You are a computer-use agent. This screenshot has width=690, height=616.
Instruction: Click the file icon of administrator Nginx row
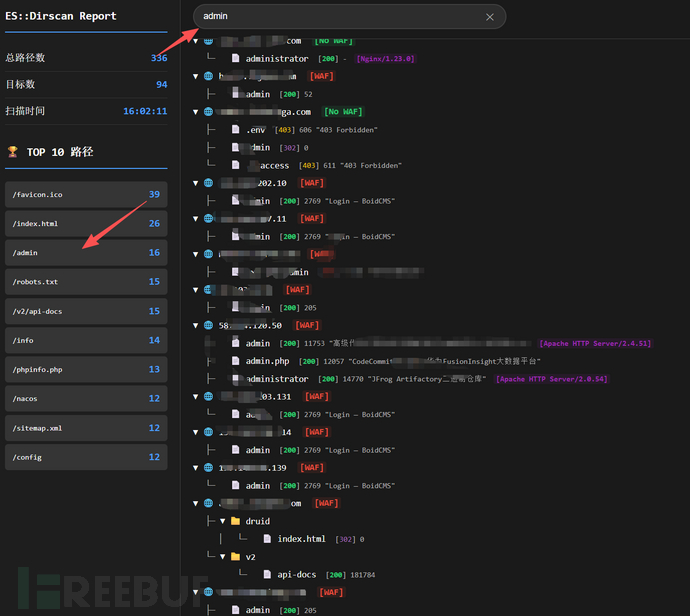click(x=236, y=58)
